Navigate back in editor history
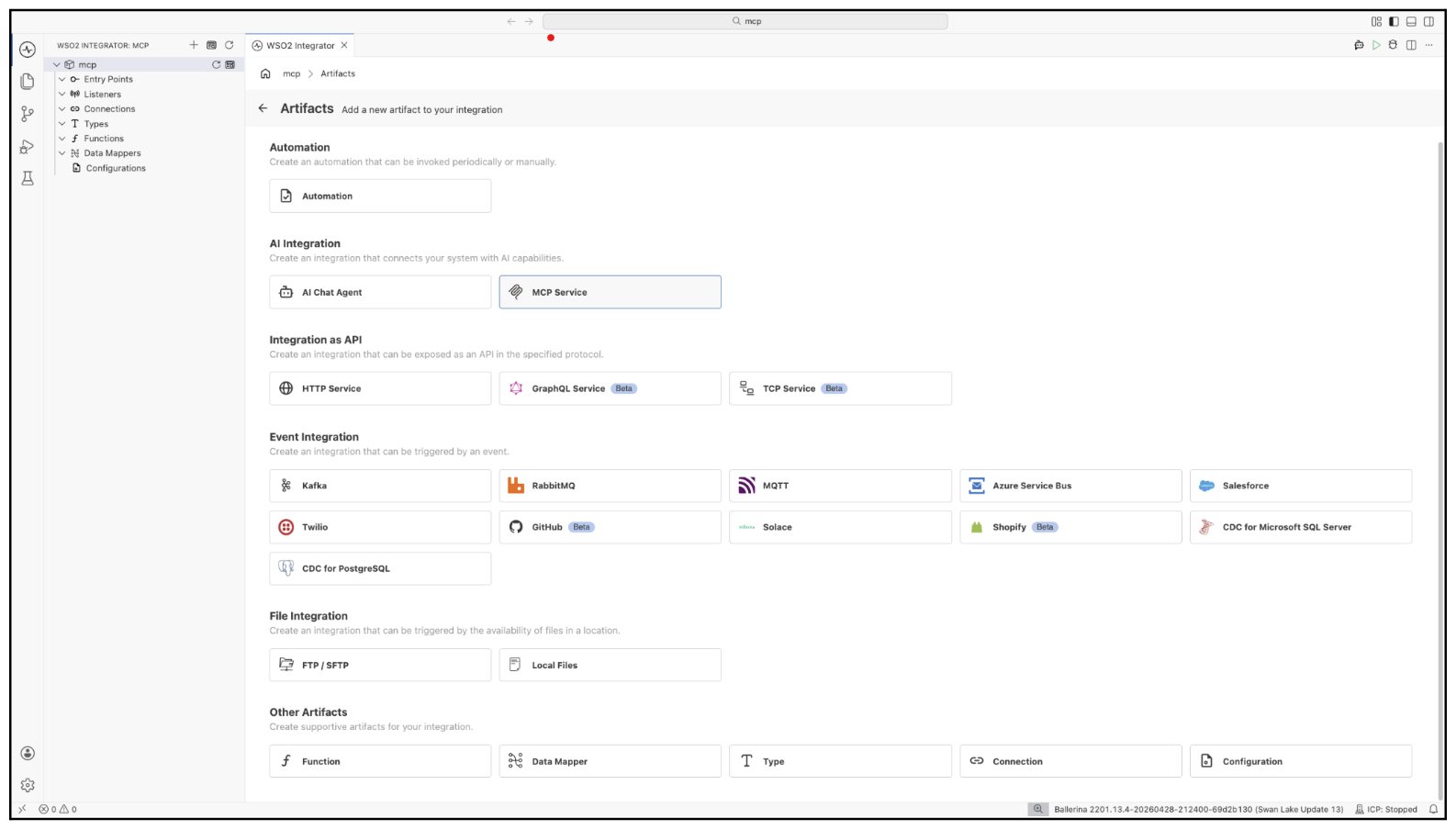Screen dimensions: 1456x830 (511, 21)
